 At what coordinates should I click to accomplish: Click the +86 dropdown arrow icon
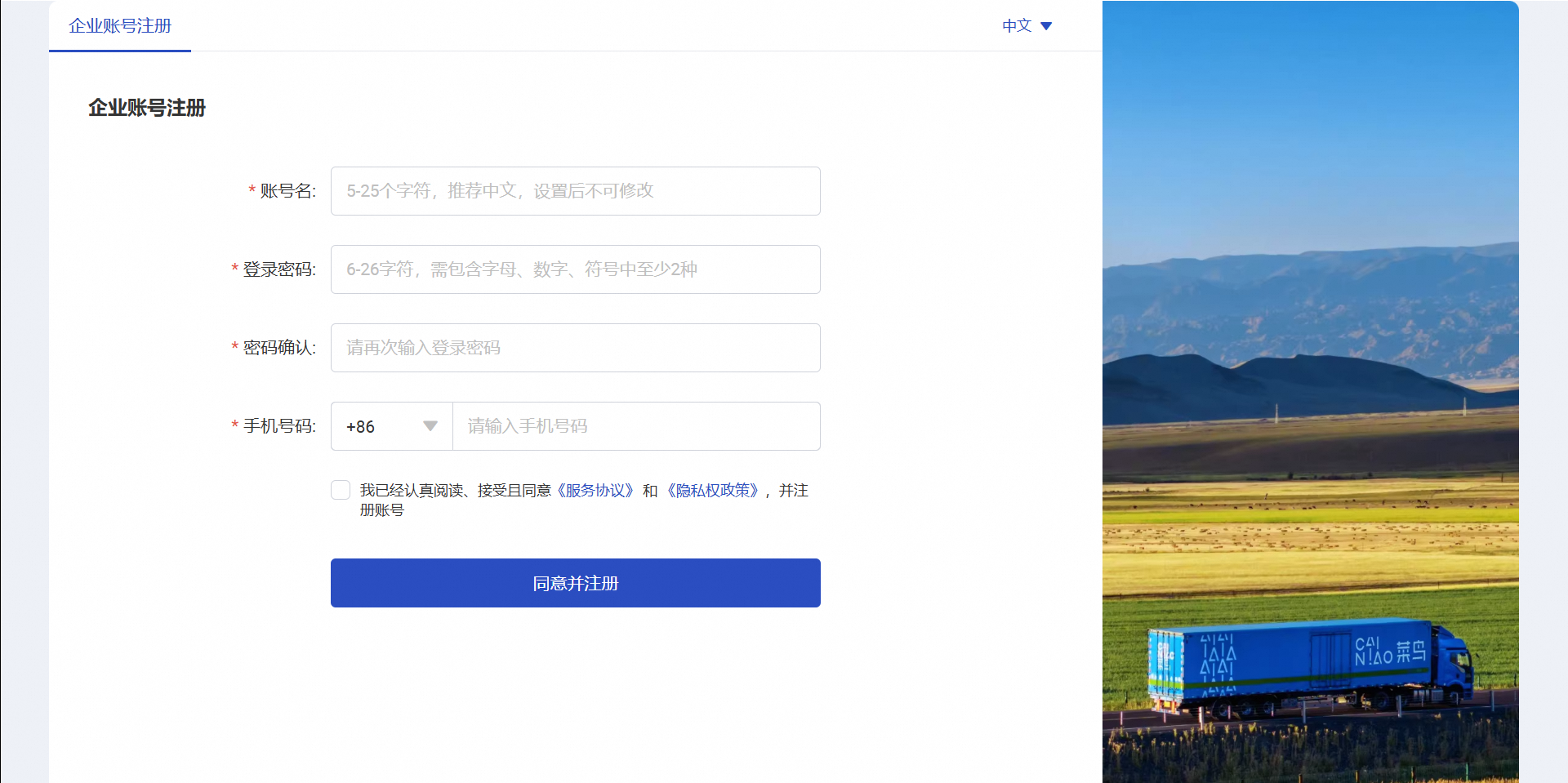(x=429, y=425)
